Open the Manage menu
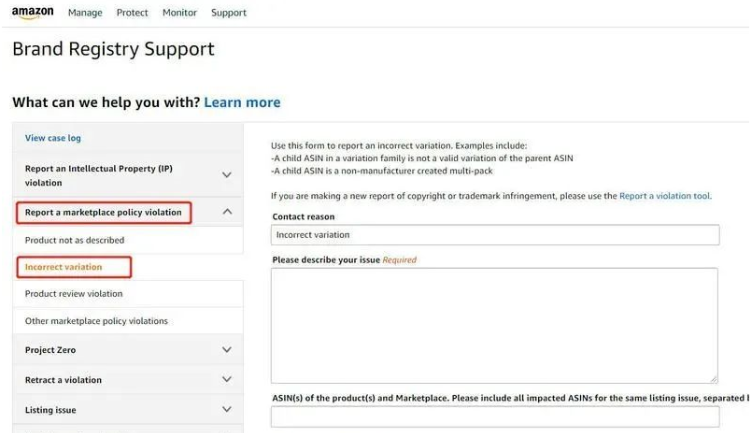This screenshot has width=754, height=433. point(85,13)
